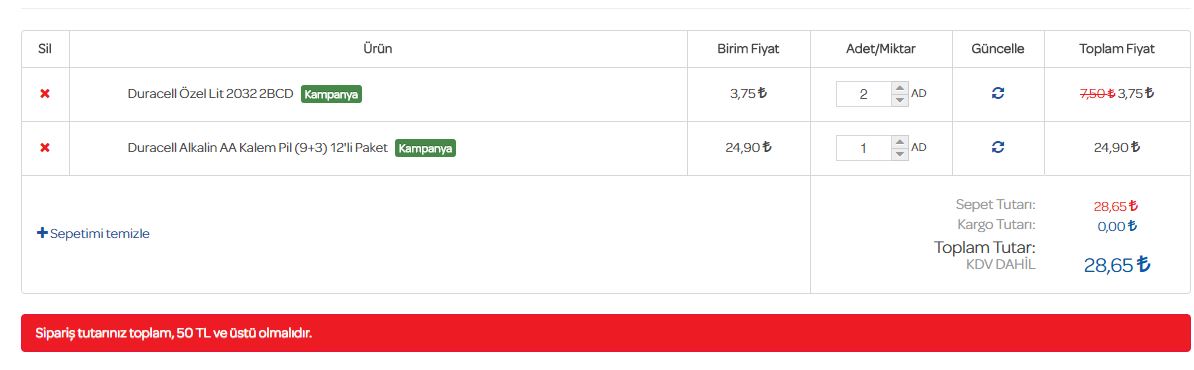Screen dimensions: 1194x370
Task: Decrease quantity of Duracell Özel Lit 2032
Action: (x=900, y=100)
